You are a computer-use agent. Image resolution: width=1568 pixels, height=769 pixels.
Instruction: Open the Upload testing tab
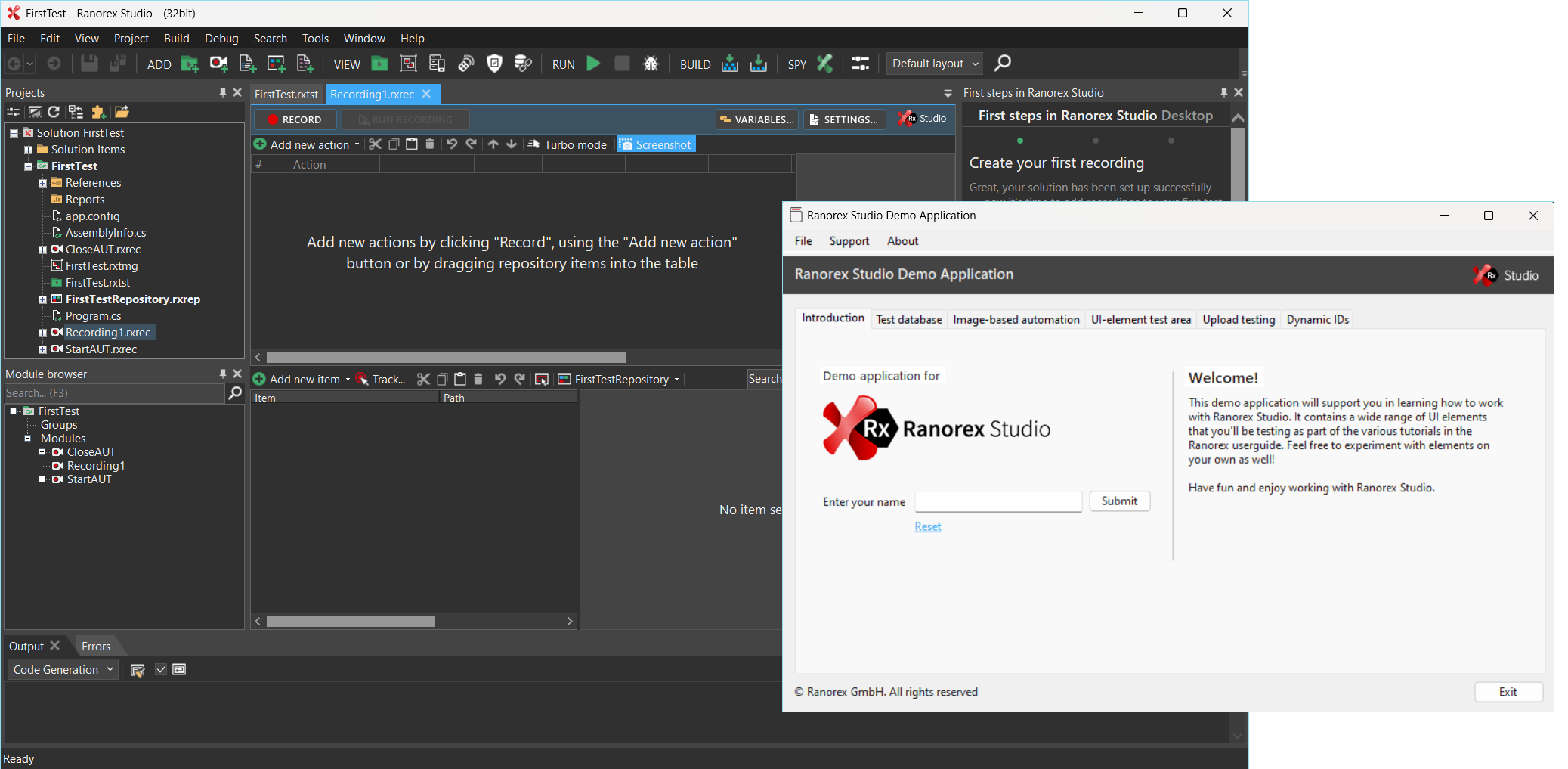(x=1239, y=319)
